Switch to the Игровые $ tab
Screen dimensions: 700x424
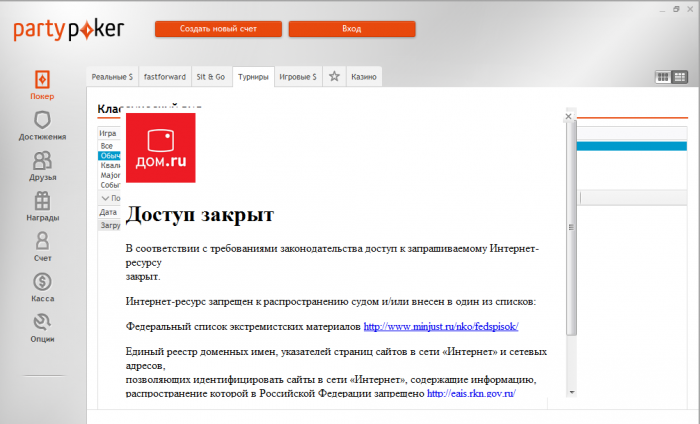pyautogui.click(x=298, y=77)
